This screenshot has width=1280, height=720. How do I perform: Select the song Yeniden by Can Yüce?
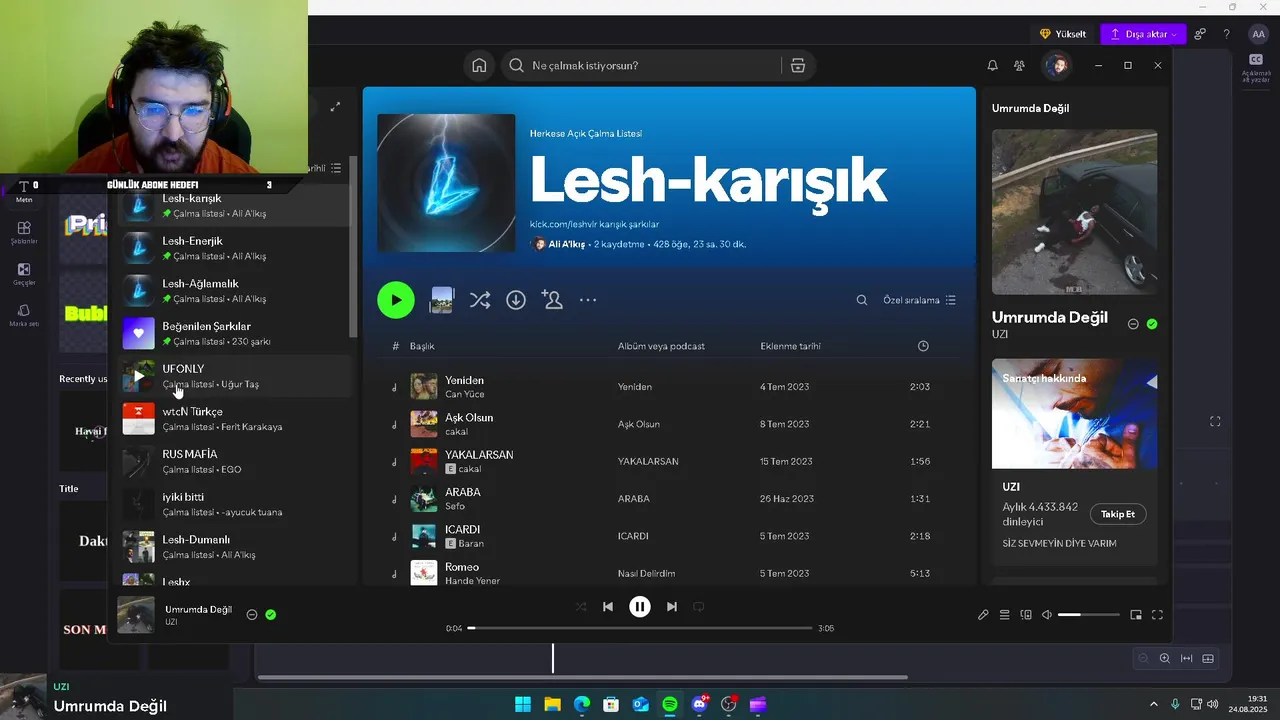pos(668,387)
